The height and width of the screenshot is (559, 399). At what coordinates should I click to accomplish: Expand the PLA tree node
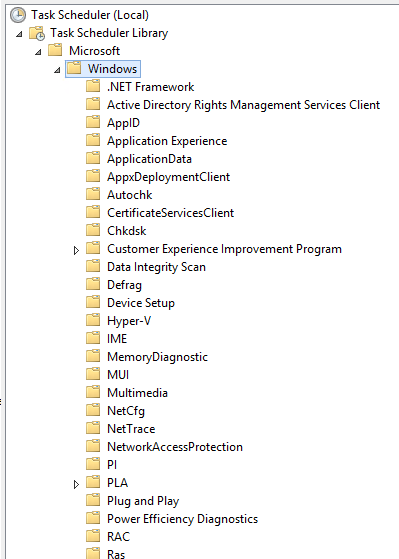76,484
